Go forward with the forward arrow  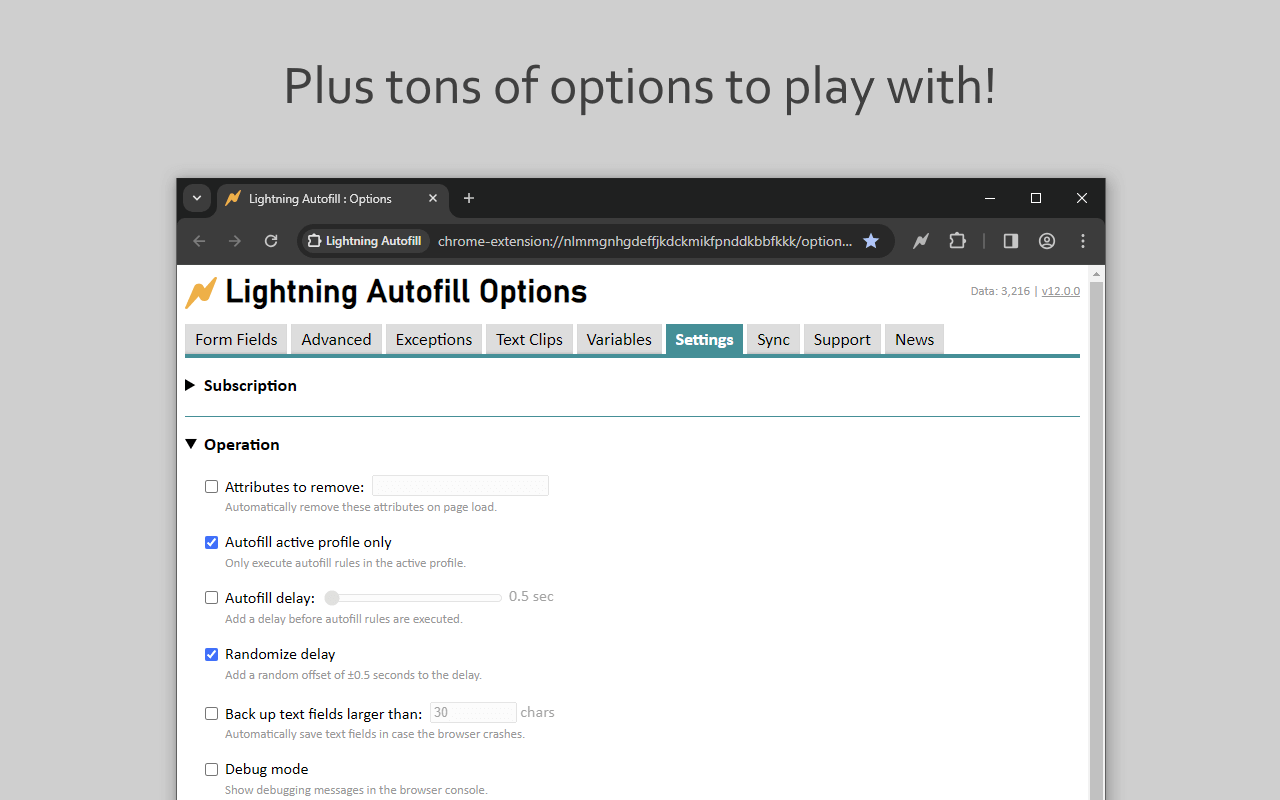point(235,241)
